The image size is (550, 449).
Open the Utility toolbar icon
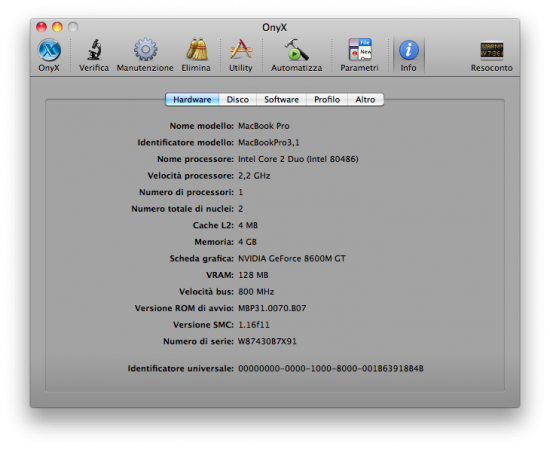[x=241, y=55]
